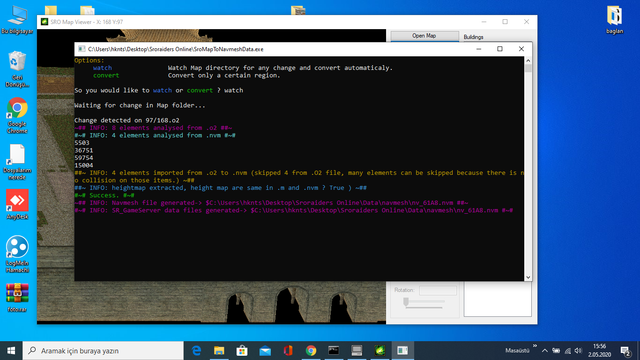Click the Rotation value field
This screenshot has height=360, width=640.
click(x=438, y=290)
